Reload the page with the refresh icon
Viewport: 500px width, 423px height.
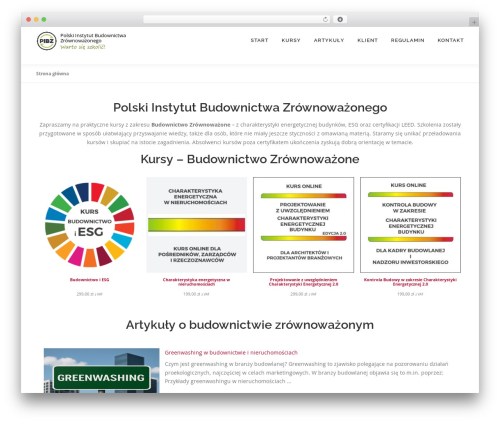(x=325, y=20)
